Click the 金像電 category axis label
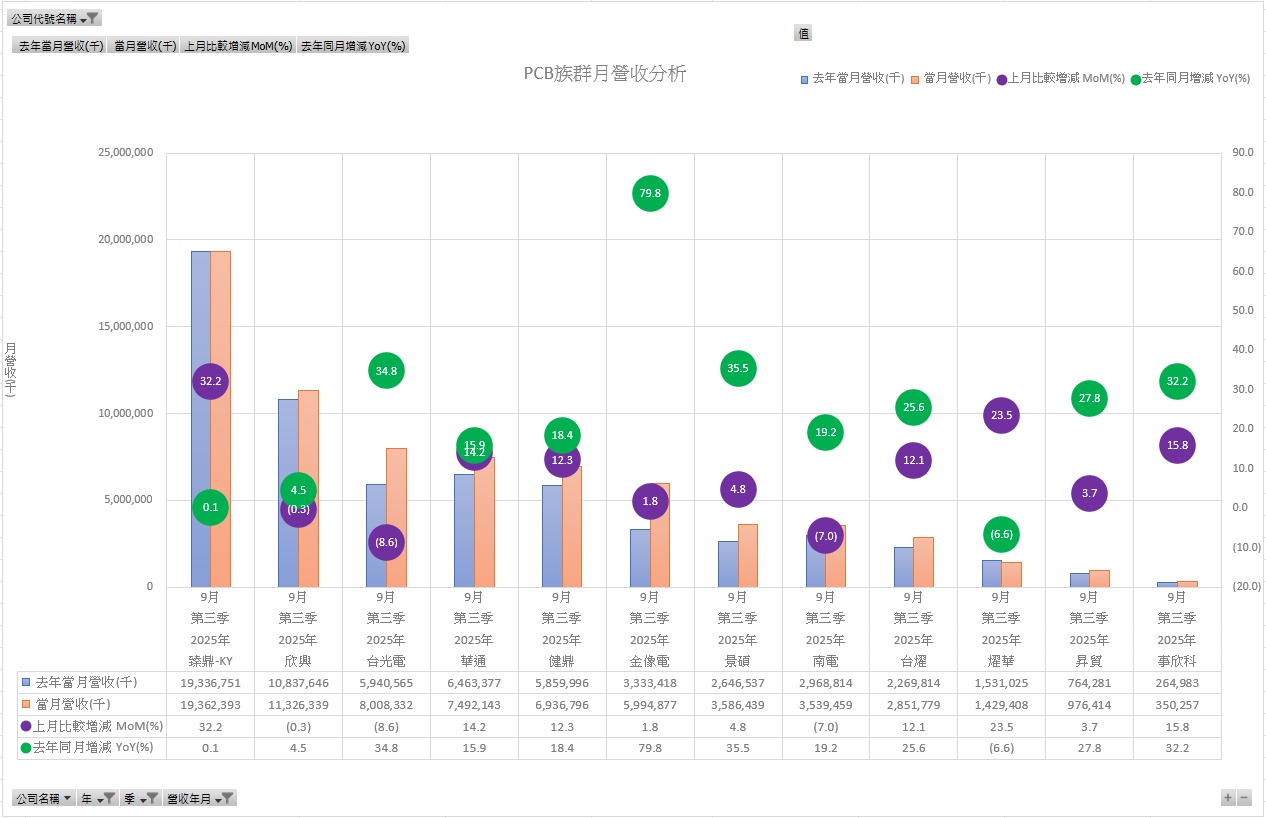The width and height of the screenshot is (1266, 818). coord(649,661)
